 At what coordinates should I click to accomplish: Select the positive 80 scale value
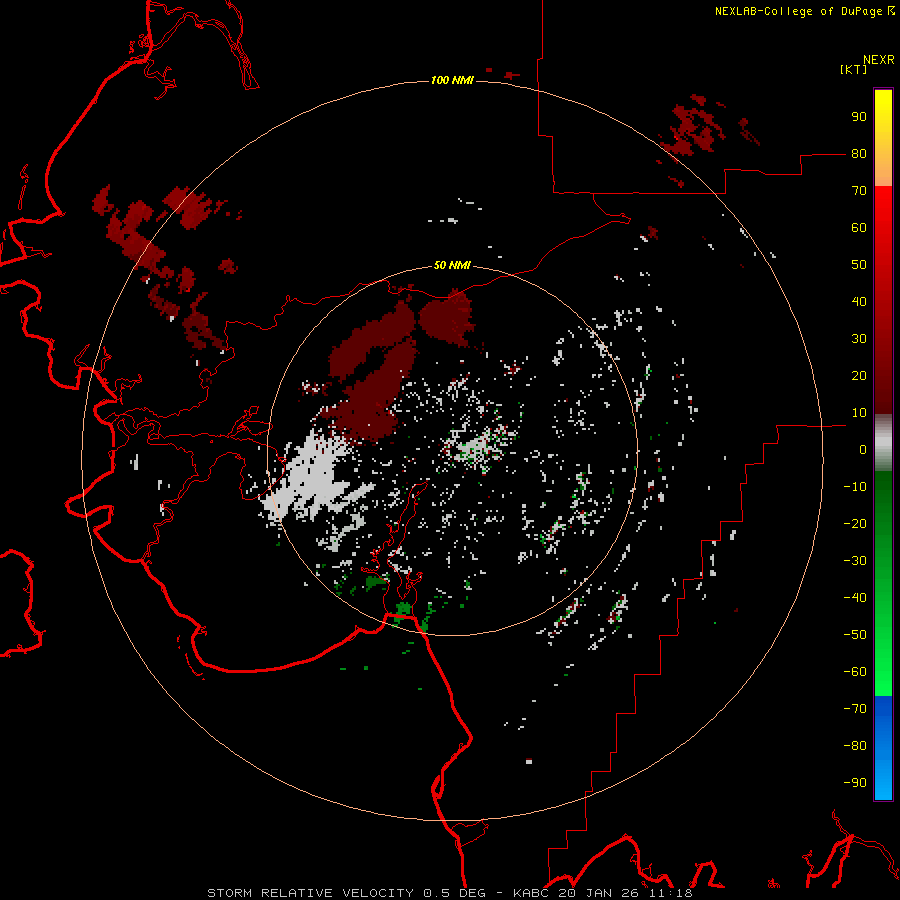coord(859,154)
